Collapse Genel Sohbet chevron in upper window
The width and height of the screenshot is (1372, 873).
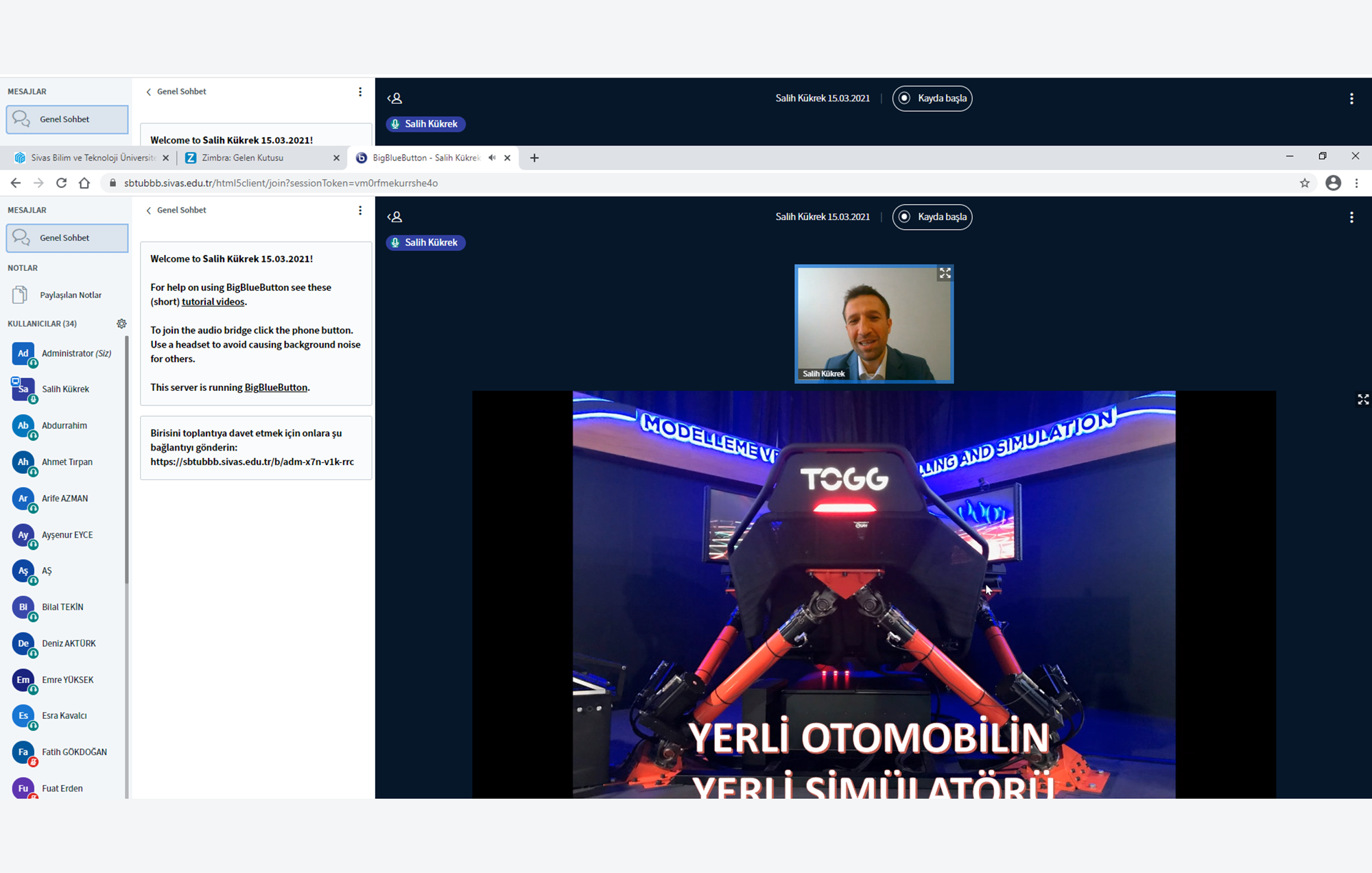(149, 92)
